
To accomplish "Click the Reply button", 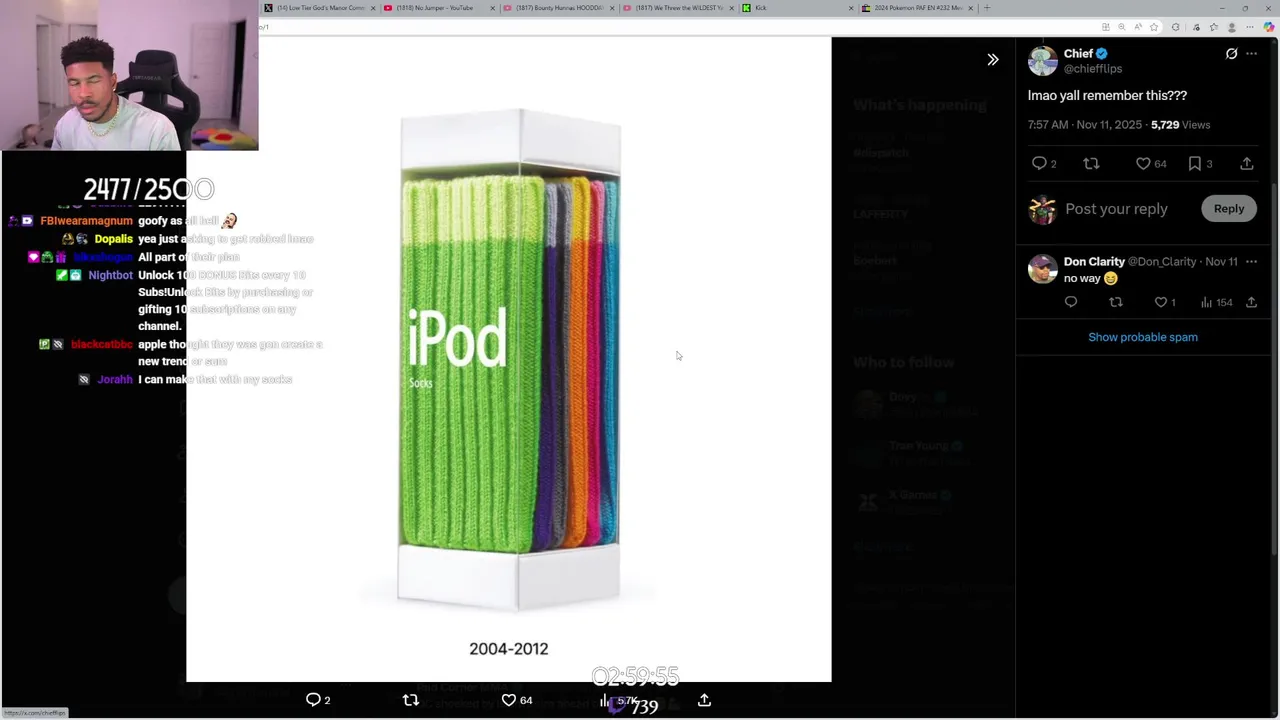I will click(x=1229, y=208).
